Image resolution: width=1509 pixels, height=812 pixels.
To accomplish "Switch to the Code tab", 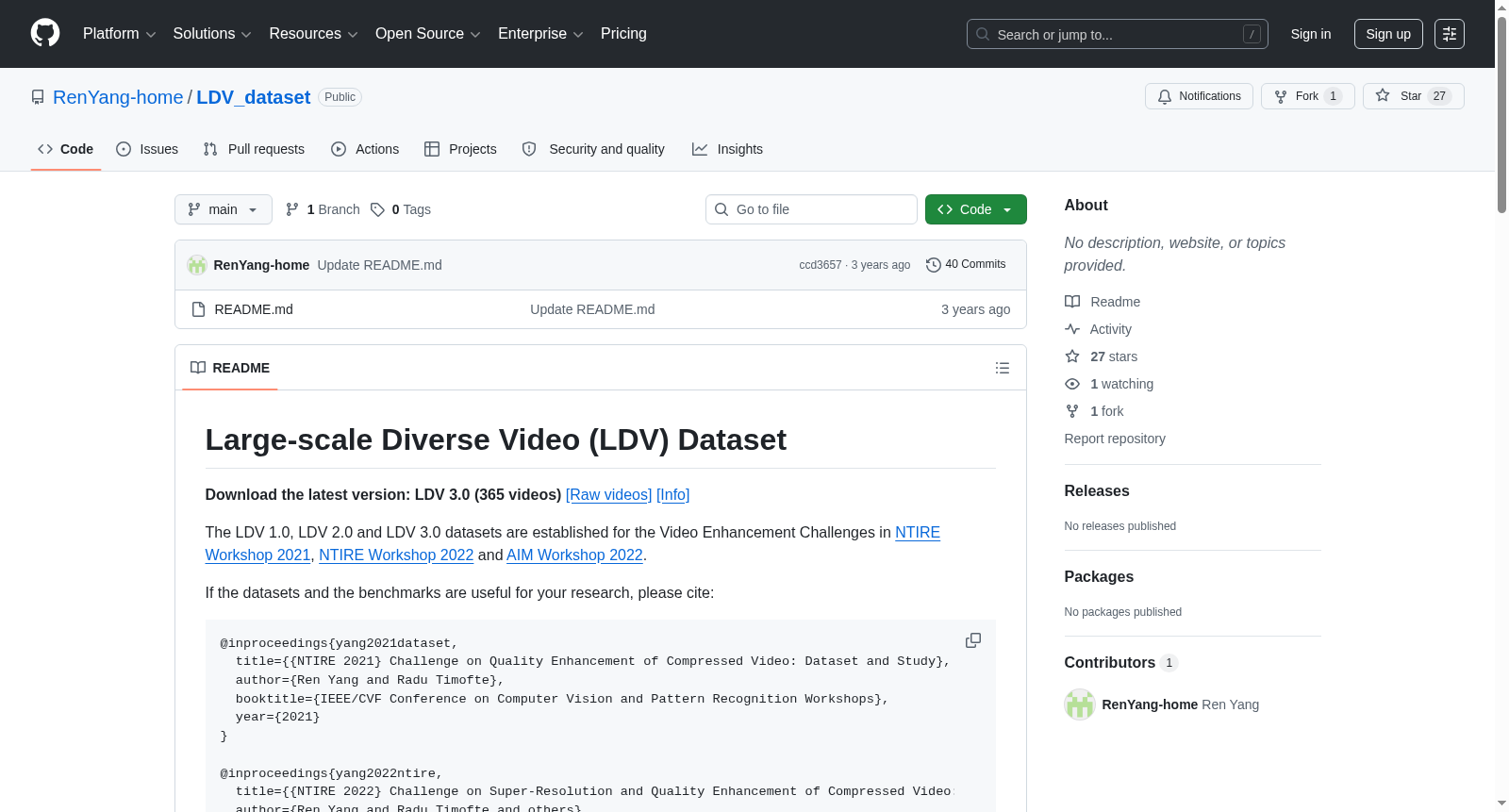I will click(66, 149).
